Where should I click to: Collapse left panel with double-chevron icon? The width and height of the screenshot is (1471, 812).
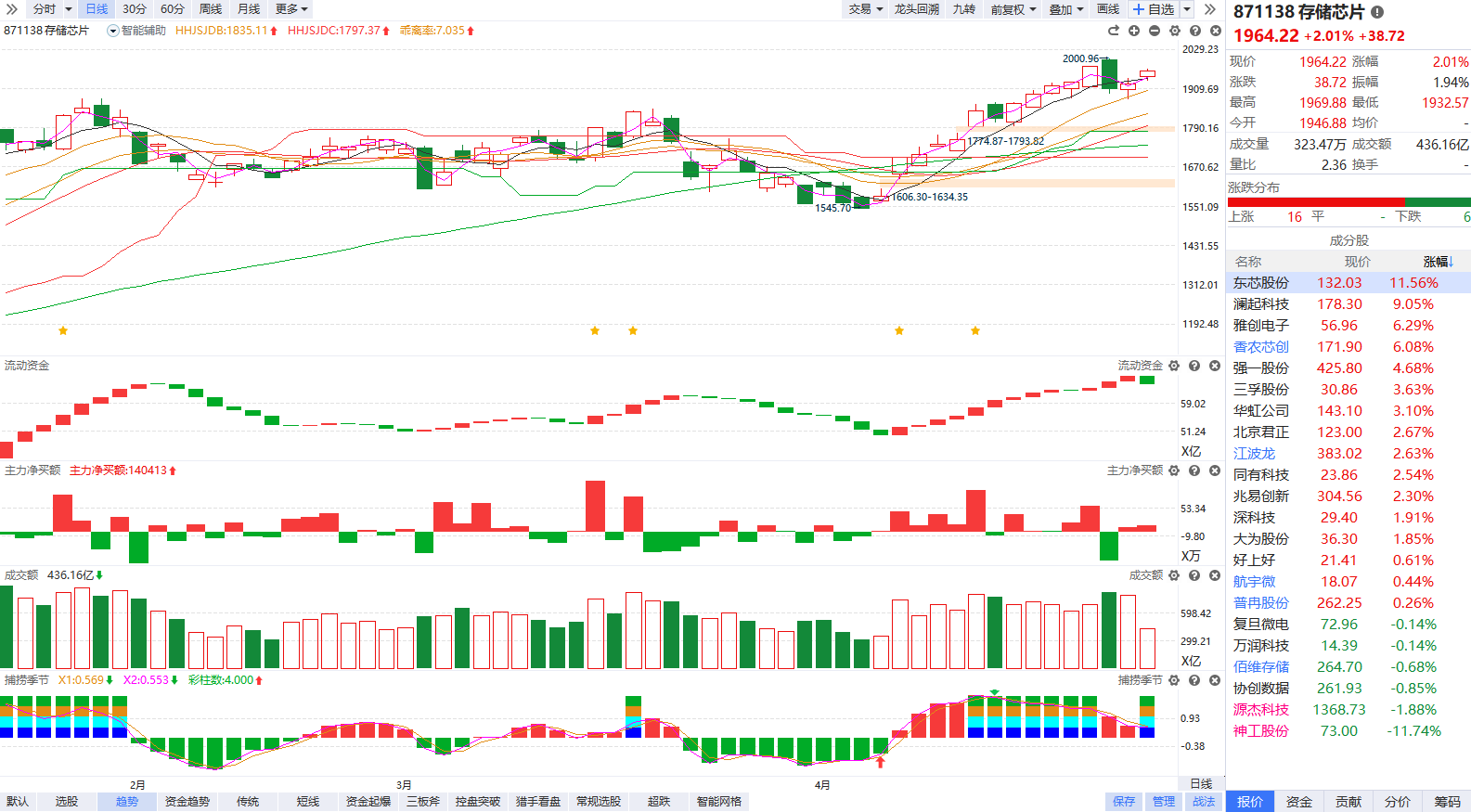12,9
